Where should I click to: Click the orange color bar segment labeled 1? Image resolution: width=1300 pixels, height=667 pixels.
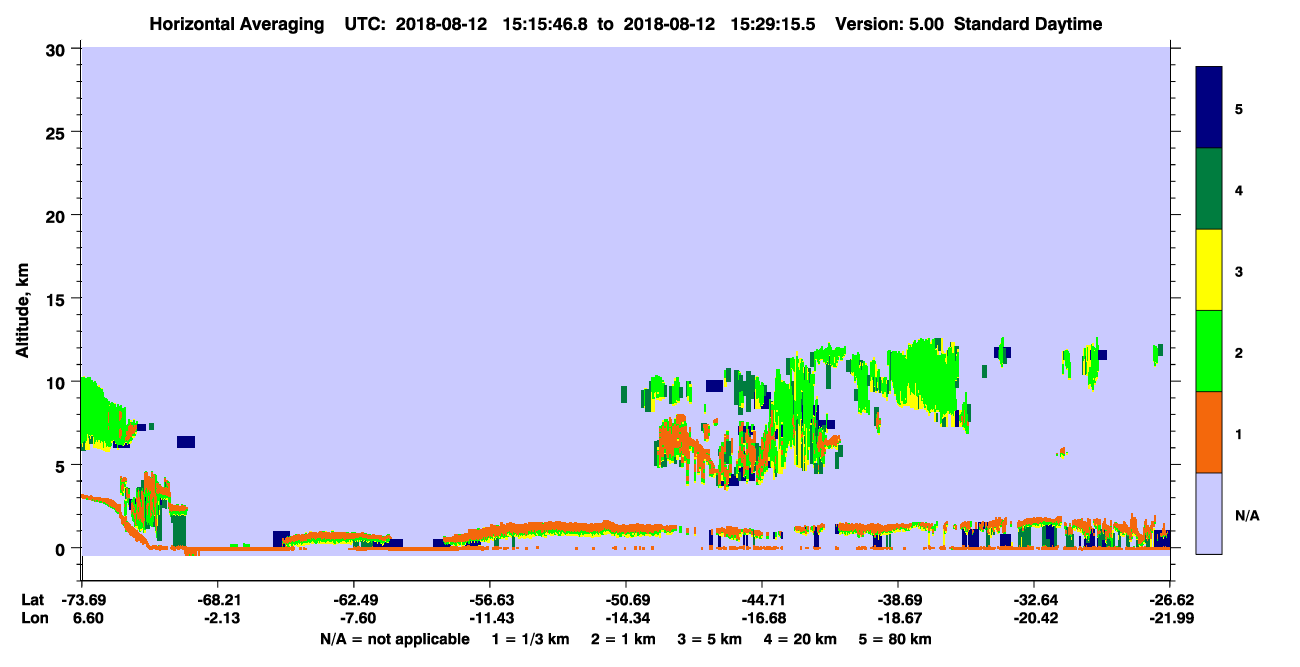(1209, 431)
